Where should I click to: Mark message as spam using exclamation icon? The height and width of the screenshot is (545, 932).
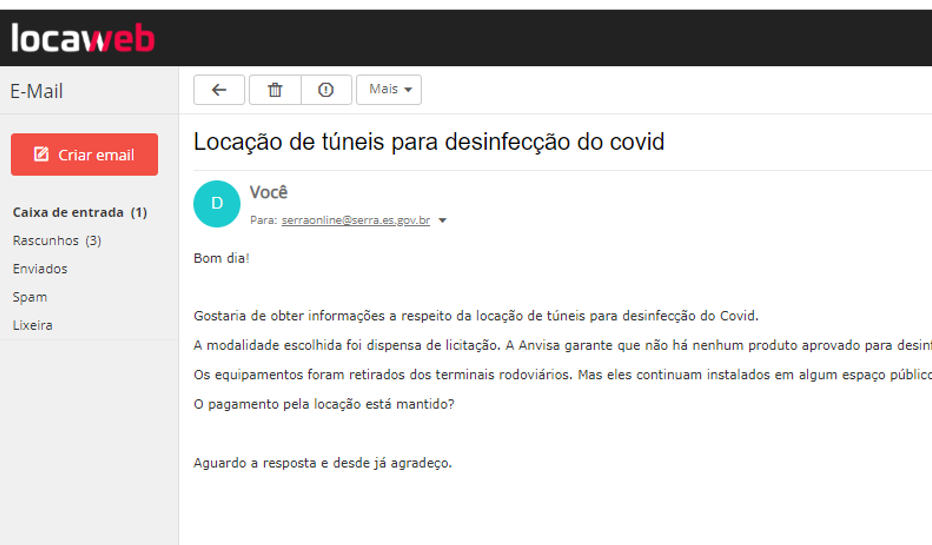pyautogui.click(x=326, y=90)
